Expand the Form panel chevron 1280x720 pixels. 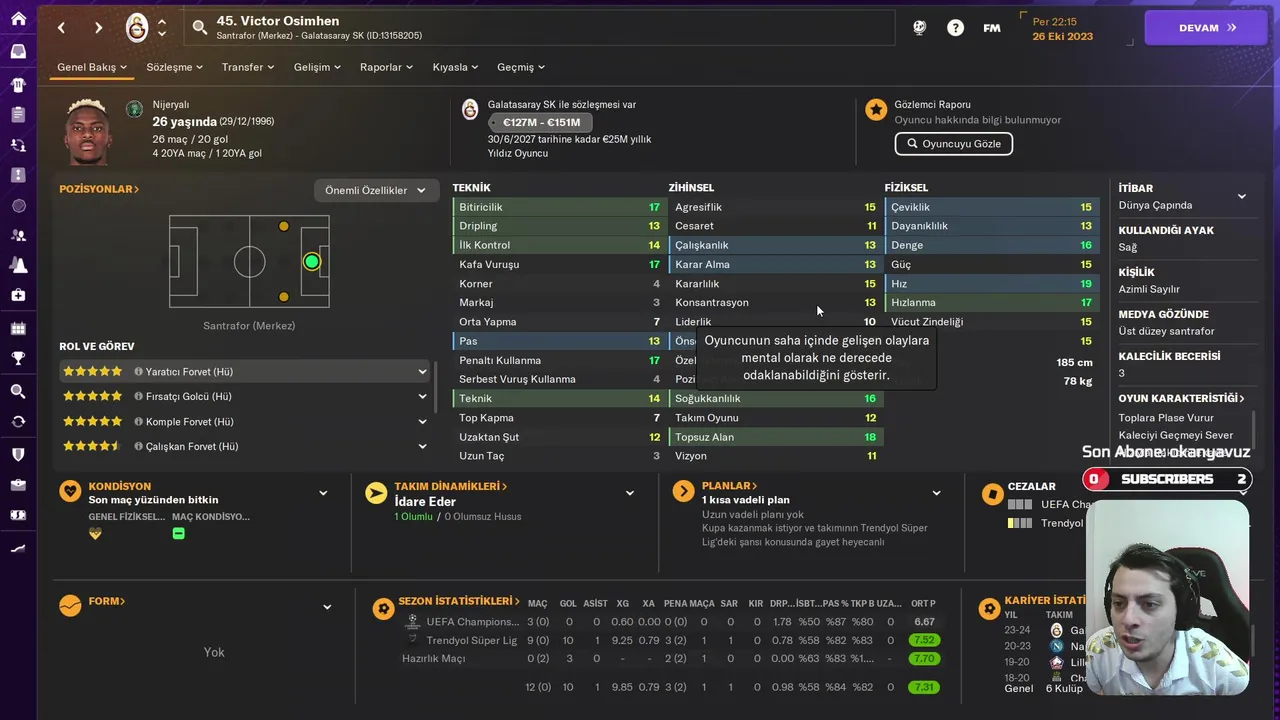pyautogui.click(x=327, y=607)
